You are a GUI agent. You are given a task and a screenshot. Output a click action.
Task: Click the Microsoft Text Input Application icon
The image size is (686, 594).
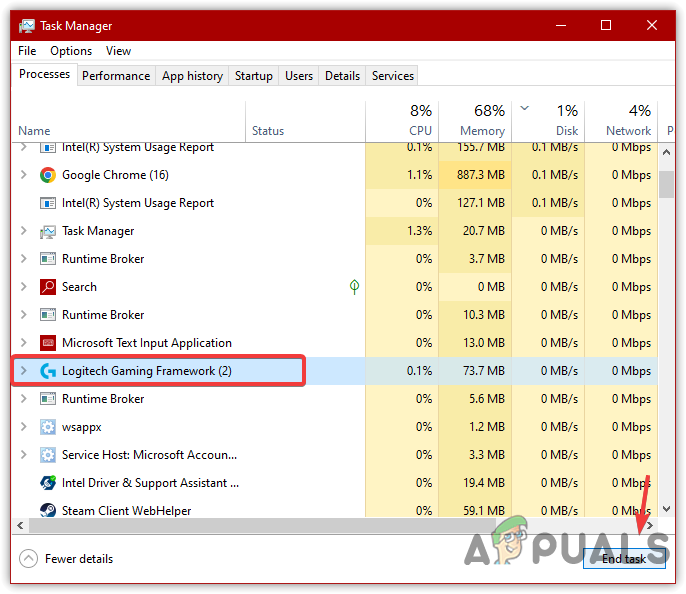[48, 343]
